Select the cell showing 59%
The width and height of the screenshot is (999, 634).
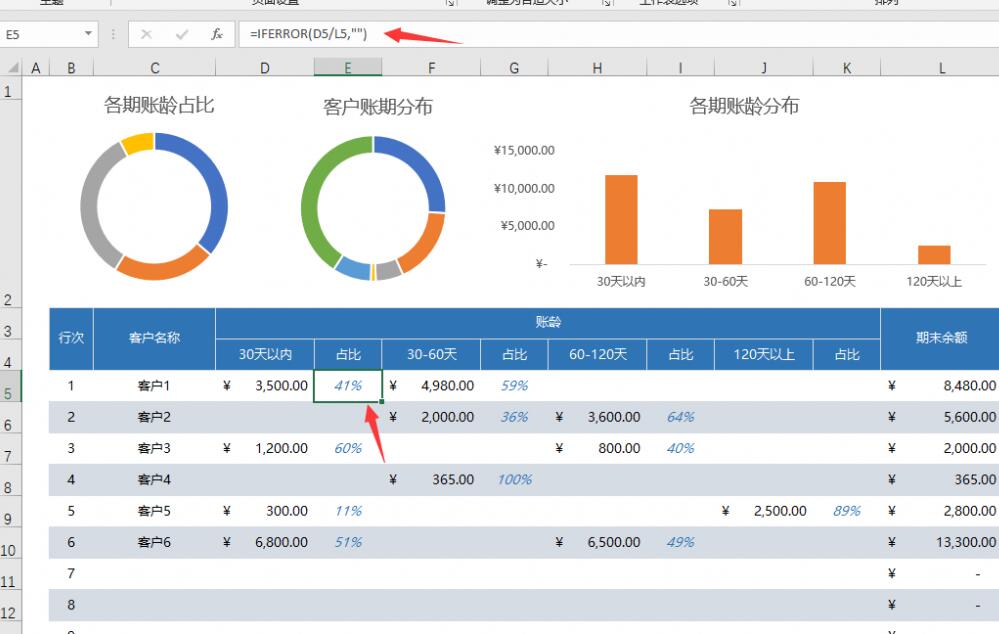(x=514, y=386)
